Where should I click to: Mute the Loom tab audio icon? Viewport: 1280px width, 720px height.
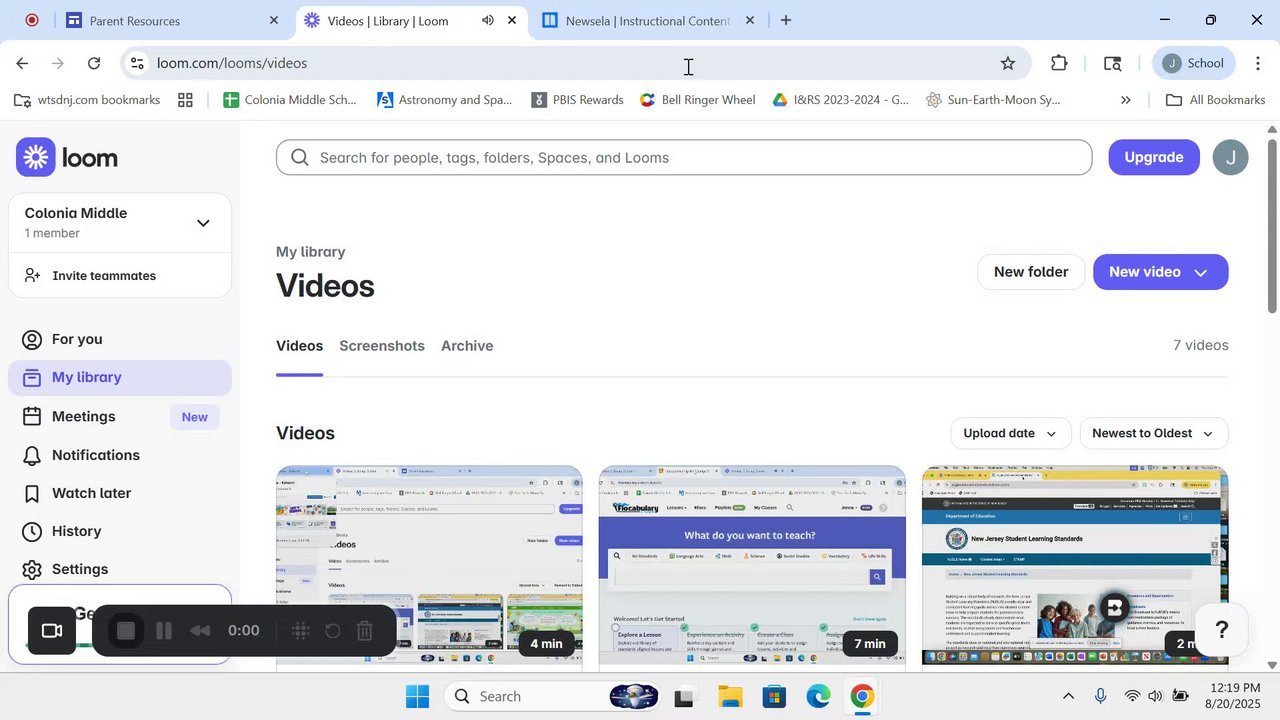[x=488, y=20]
